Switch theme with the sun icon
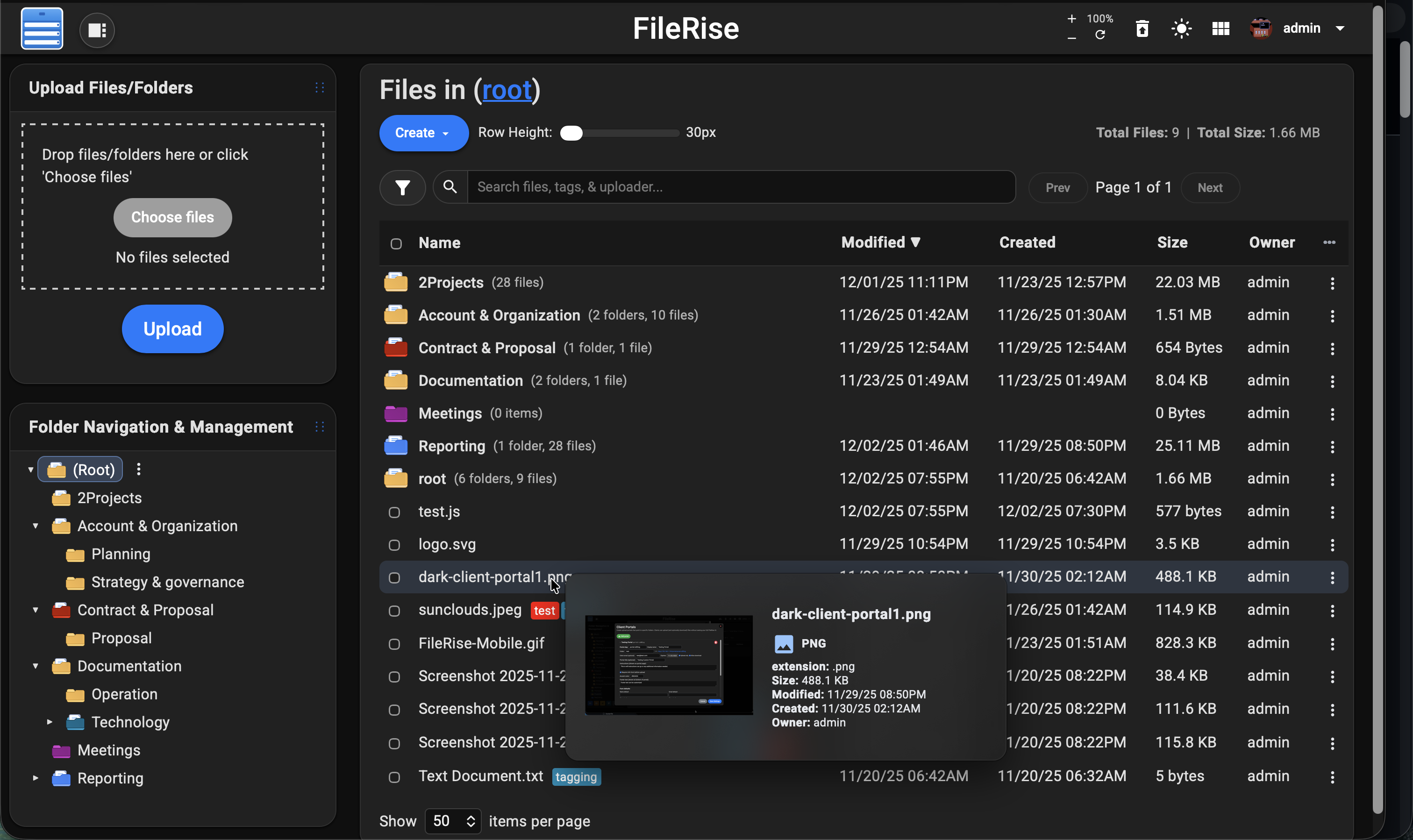 [x=1181, y=28]
